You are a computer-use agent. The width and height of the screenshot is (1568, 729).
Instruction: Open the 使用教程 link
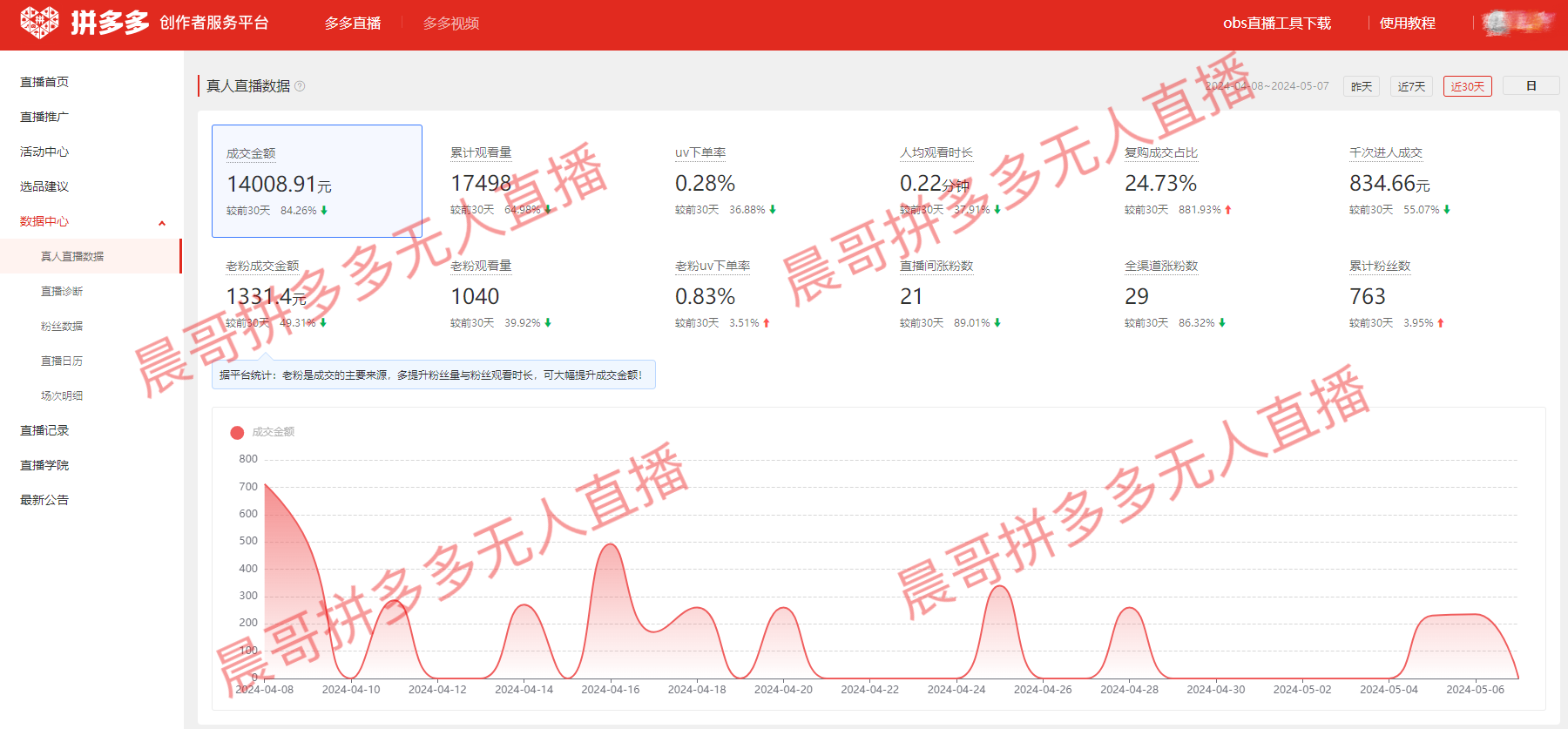[1407, 24]
